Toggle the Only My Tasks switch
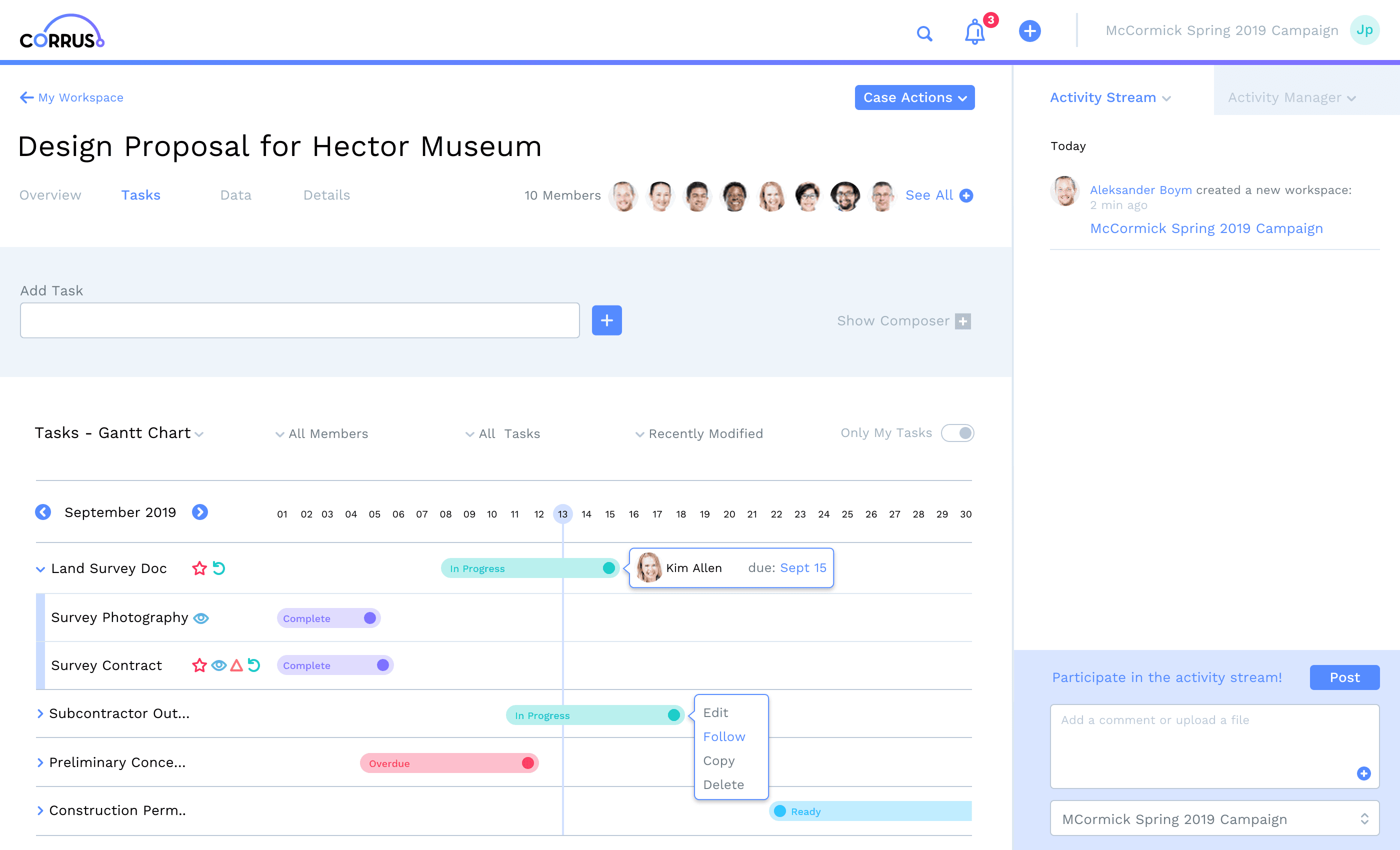Image resolution: width=1400 pixels, height=850 pixels. 957,433
